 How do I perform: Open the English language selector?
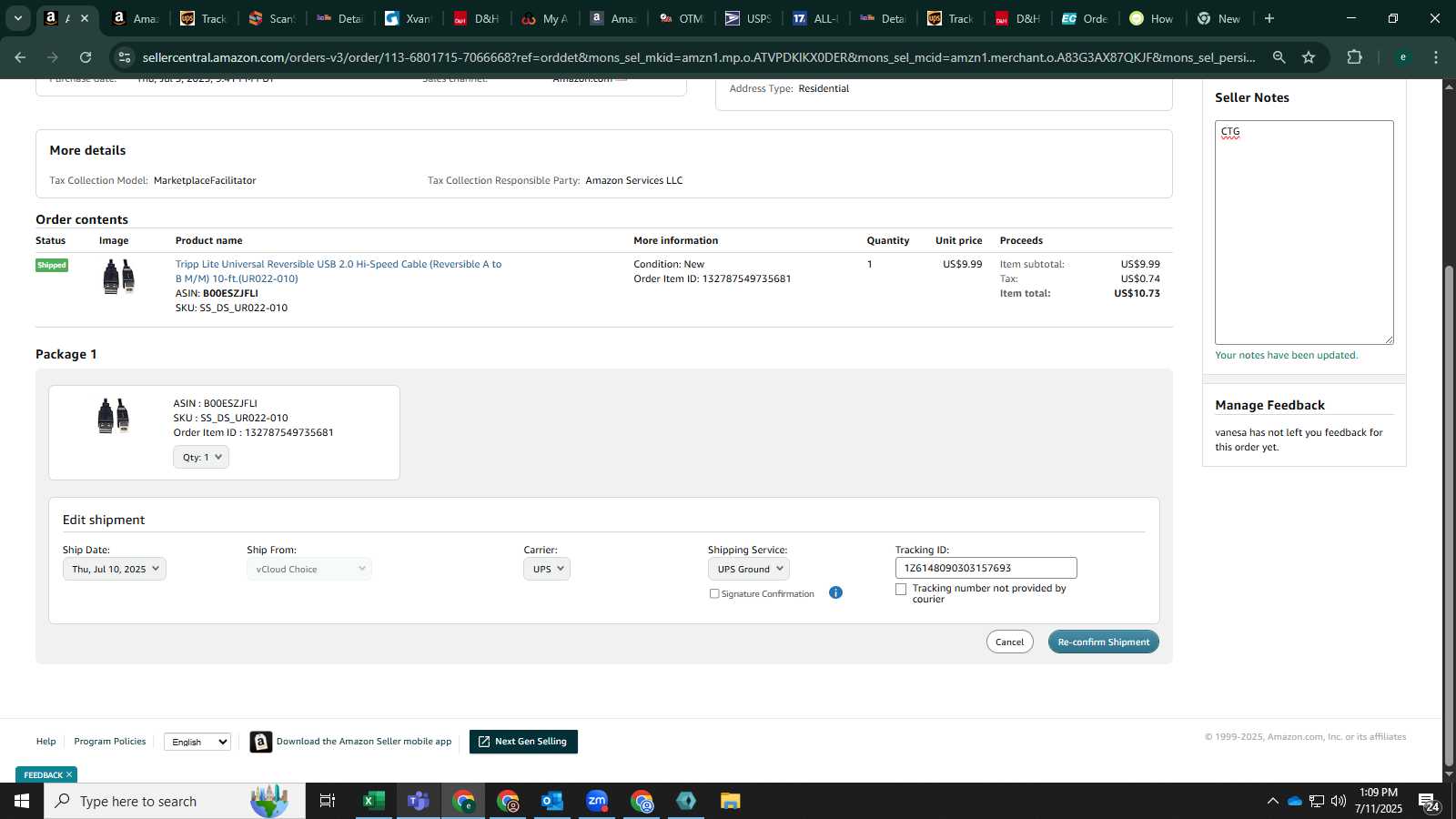tap(197, 742)
